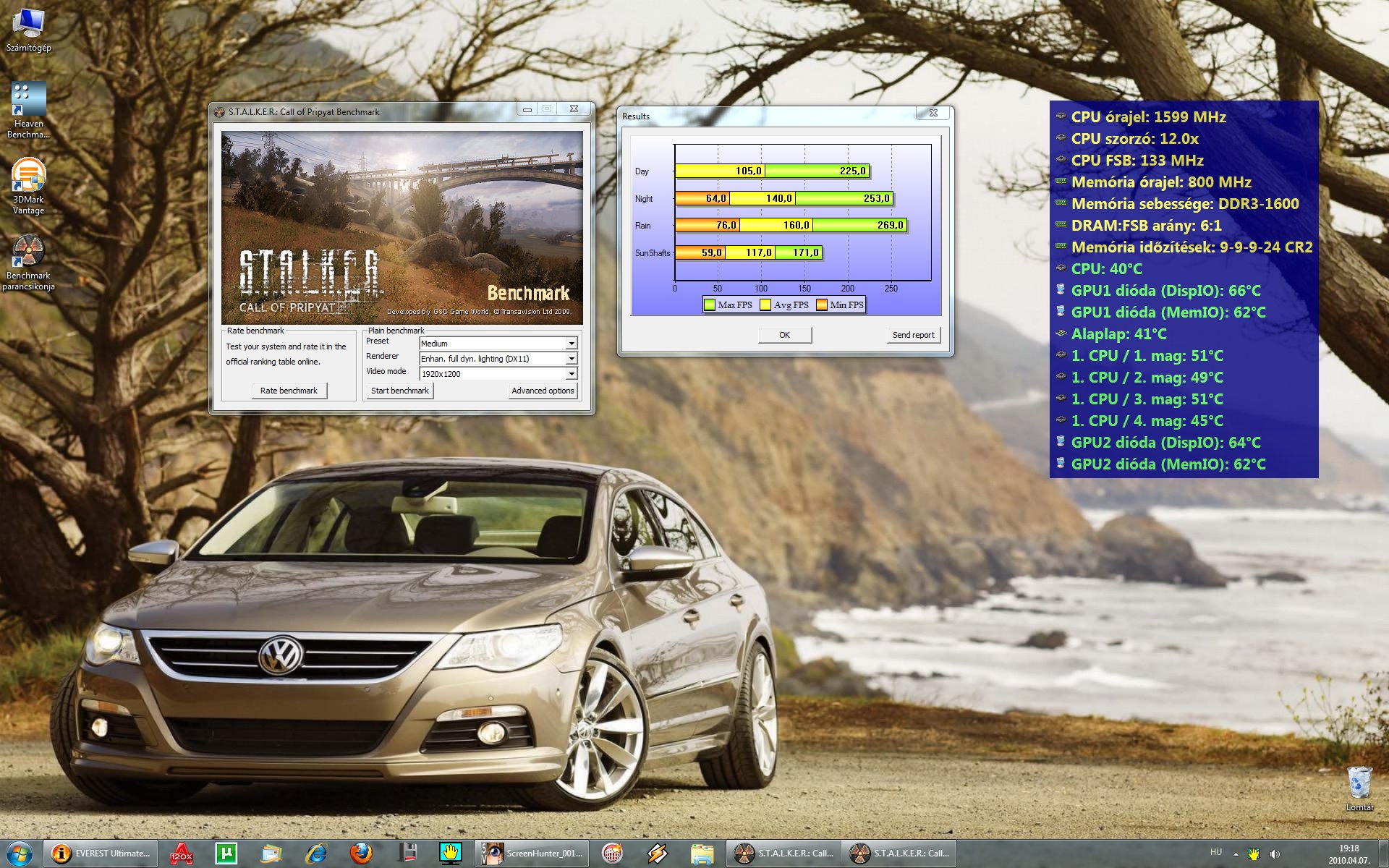Open the 3DMark Vantage desktop shortcut
1389x868 pixels.
pyautogui.click(x=28, y=187)
